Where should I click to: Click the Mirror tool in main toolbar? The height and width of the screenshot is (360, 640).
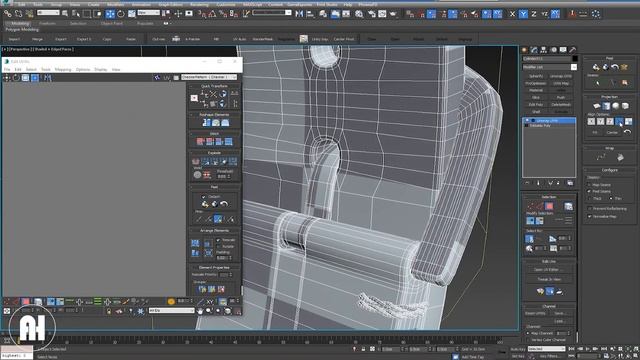pos(299,13)
